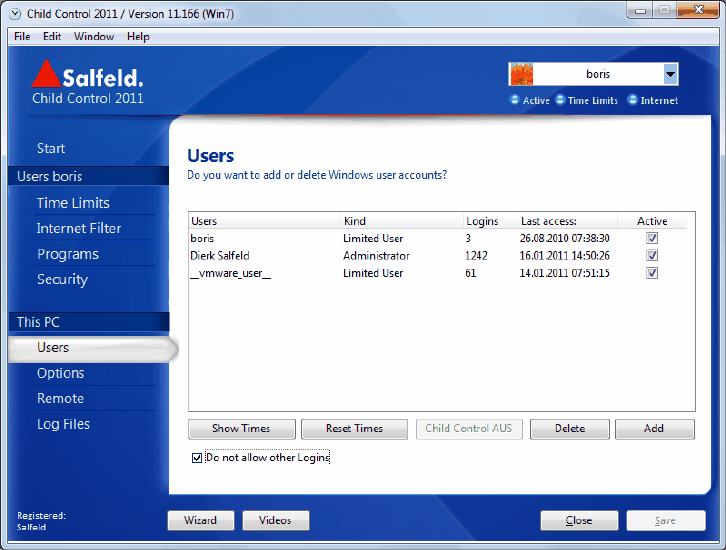Screen dimensions: 726x550
Task: Open the Videos button
Action: pyautogui.click(x=275, y=520)
